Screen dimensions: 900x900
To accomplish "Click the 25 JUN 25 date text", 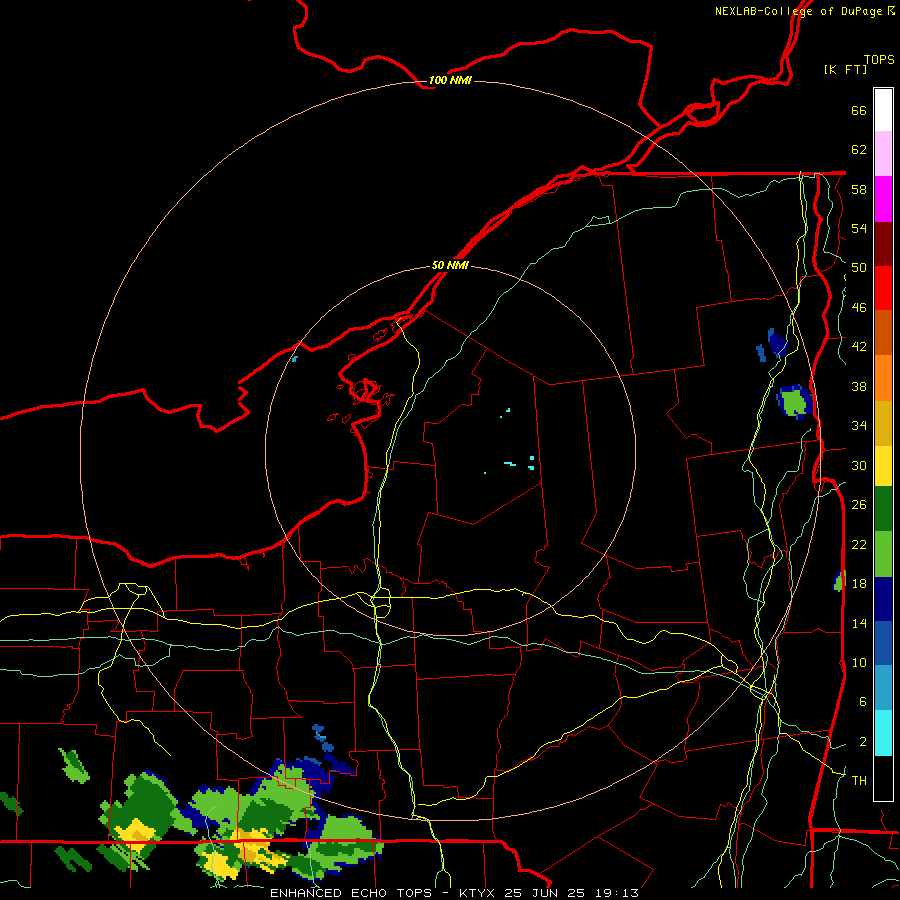I will coord(545,893).
